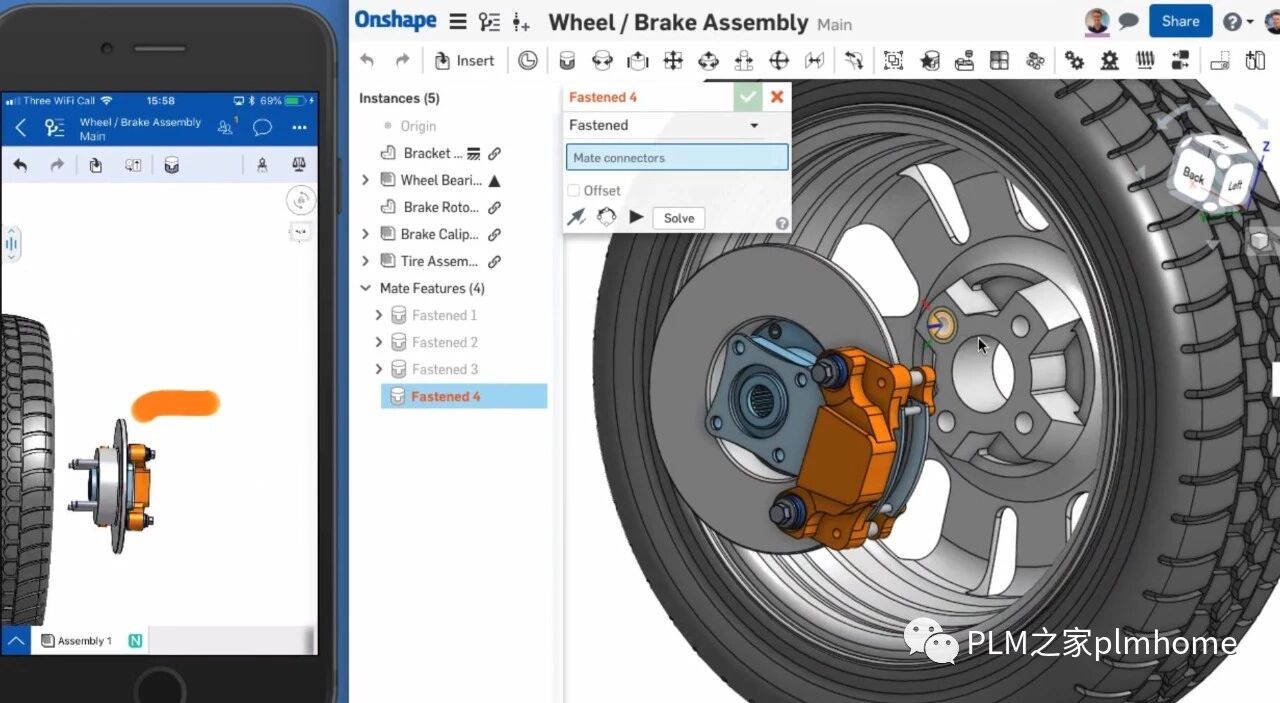Open the Onshape hamburger menu

(457, 21)
